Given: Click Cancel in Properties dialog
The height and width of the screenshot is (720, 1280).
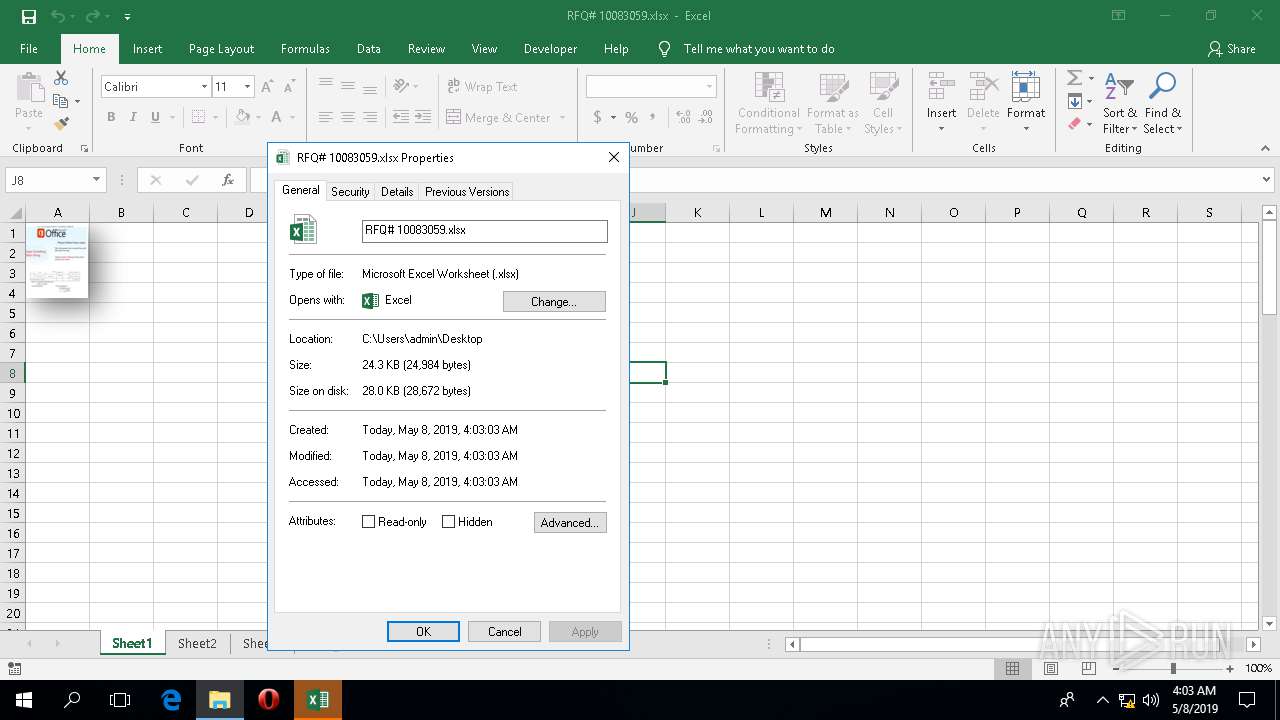Looking at the screenshot, I should [504, 631].
